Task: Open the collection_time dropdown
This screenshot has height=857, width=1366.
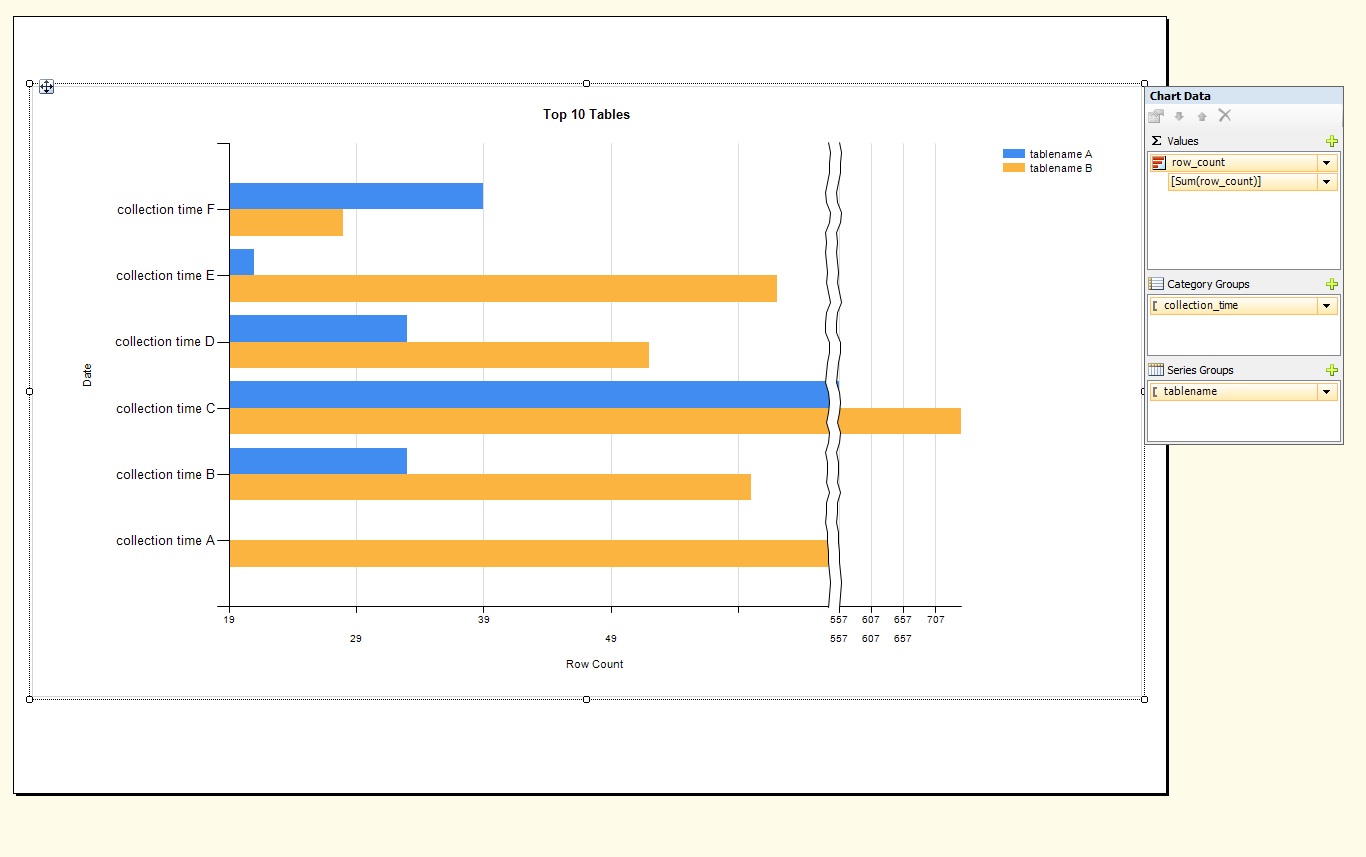Action: click(1327, 305)
